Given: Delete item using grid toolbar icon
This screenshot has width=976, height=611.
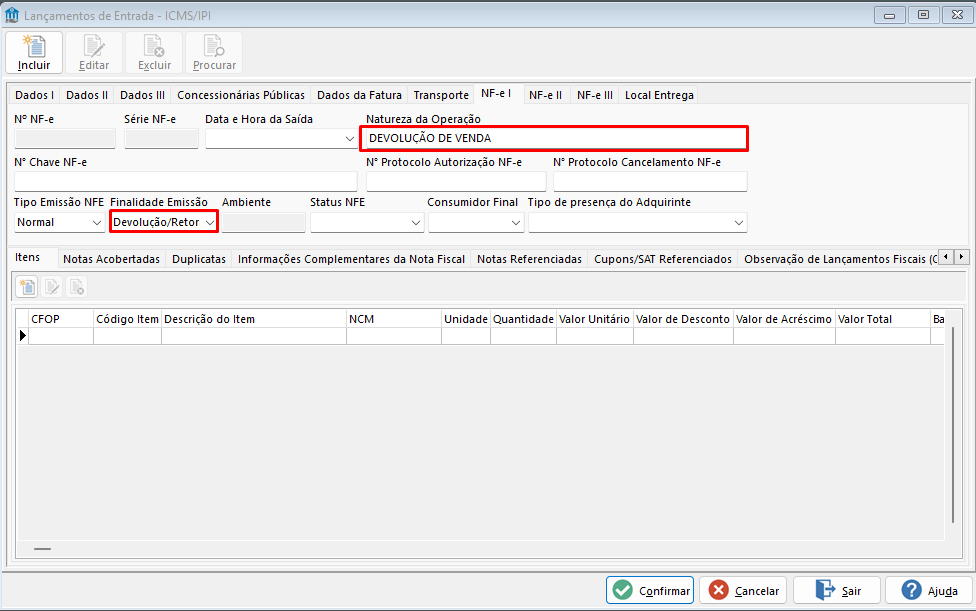Looking at the screenshot, I should (77, 287).
